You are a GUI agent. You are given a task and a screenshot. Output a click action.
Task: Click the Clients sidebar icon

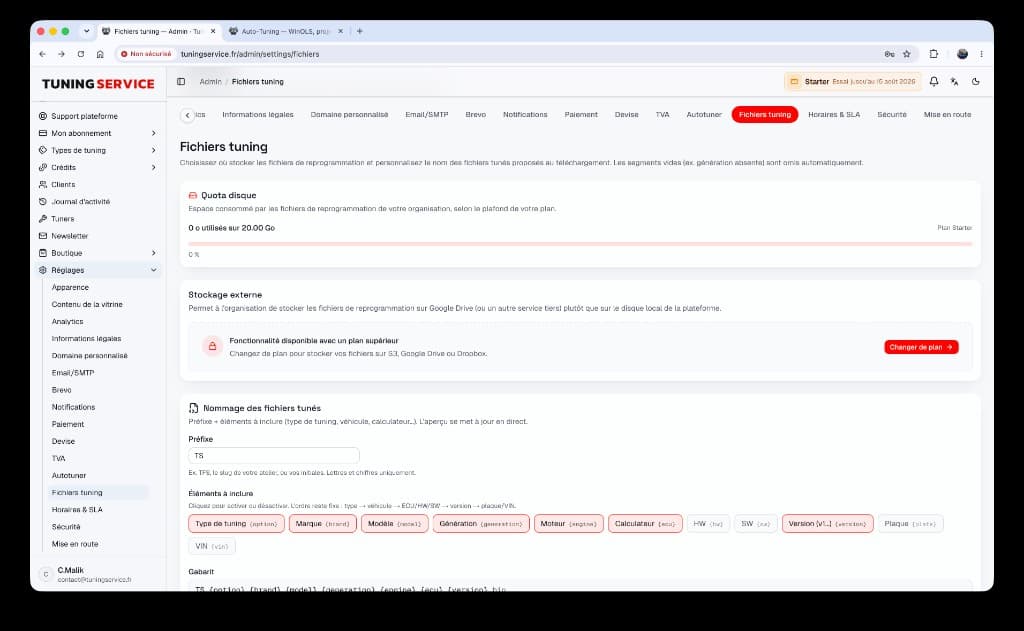click(x=42, y=185)
